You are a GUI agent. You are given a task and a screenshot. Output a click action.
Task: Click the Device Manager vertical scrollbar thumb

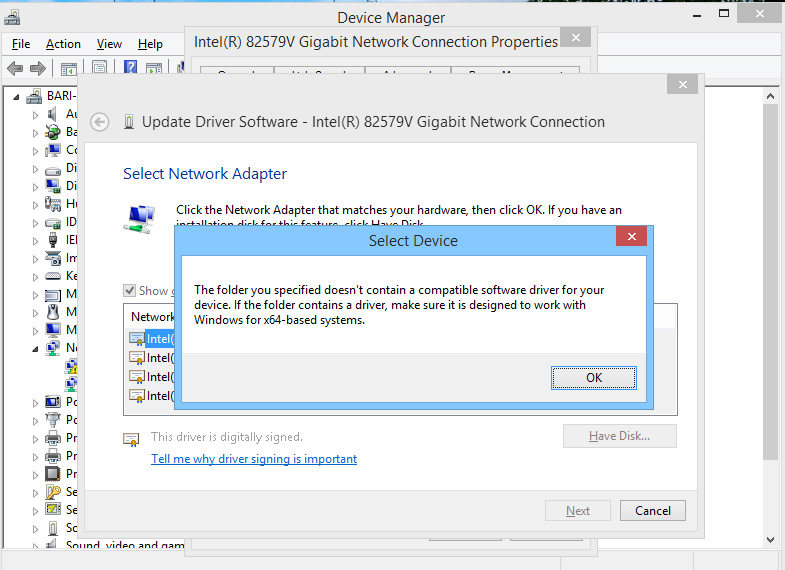click(x=770, y=282)
